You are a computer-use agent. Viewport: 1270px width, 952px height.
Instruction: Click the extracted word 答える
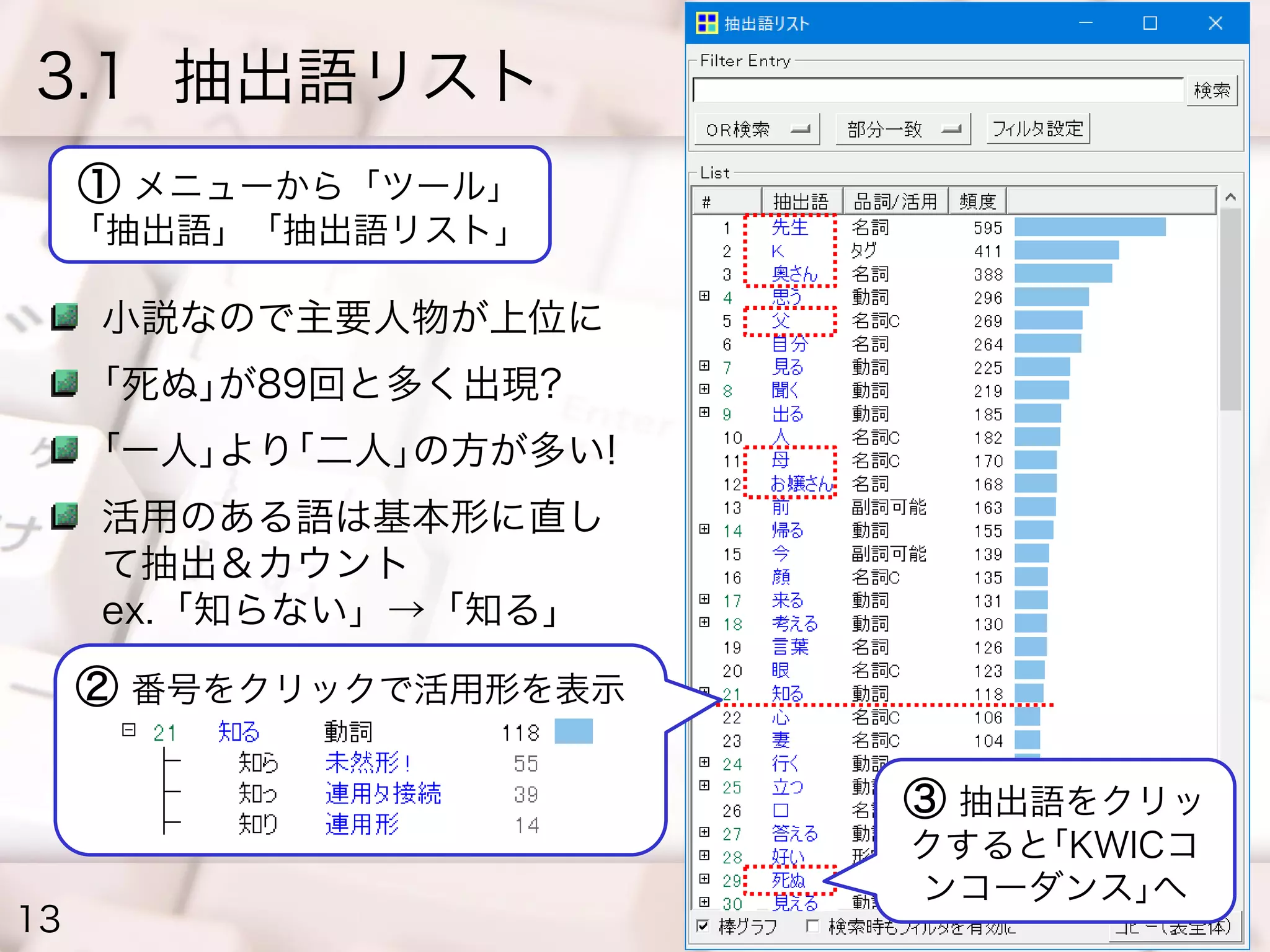point(795,834)
